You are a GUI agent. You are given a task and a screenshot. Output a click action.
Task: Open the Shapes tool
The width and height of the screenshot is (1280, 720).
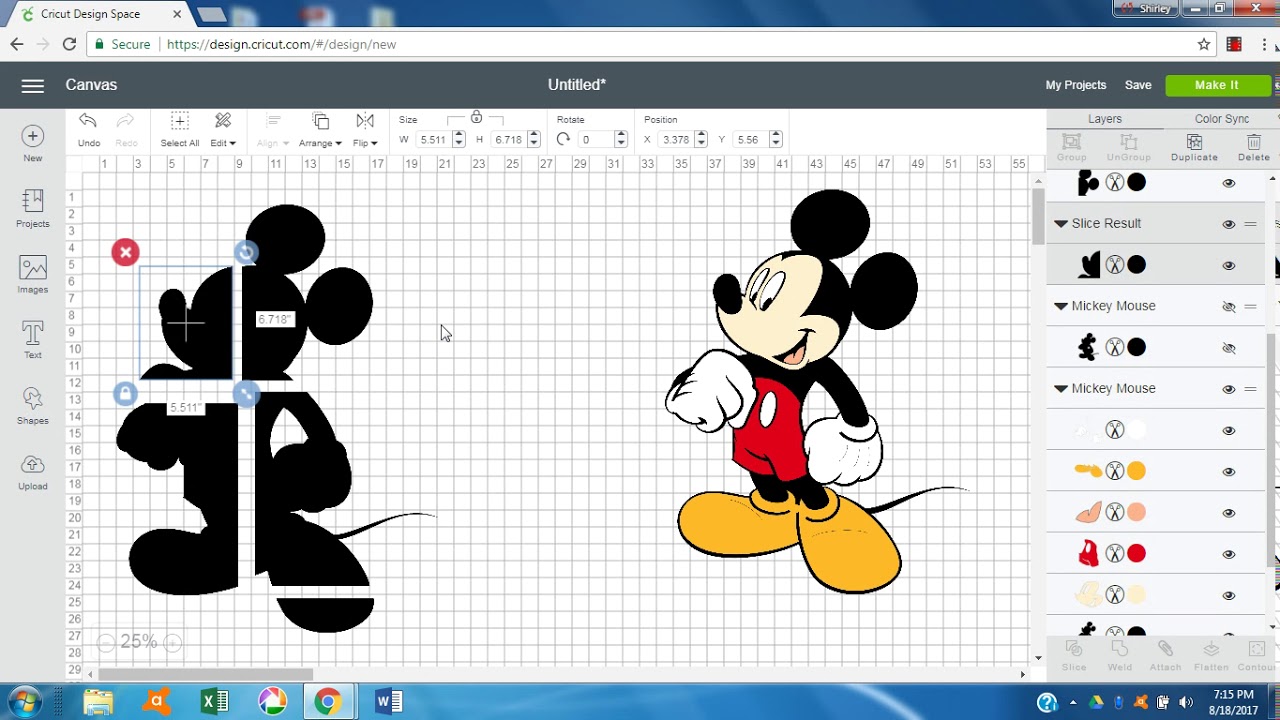tap(32, 399)
